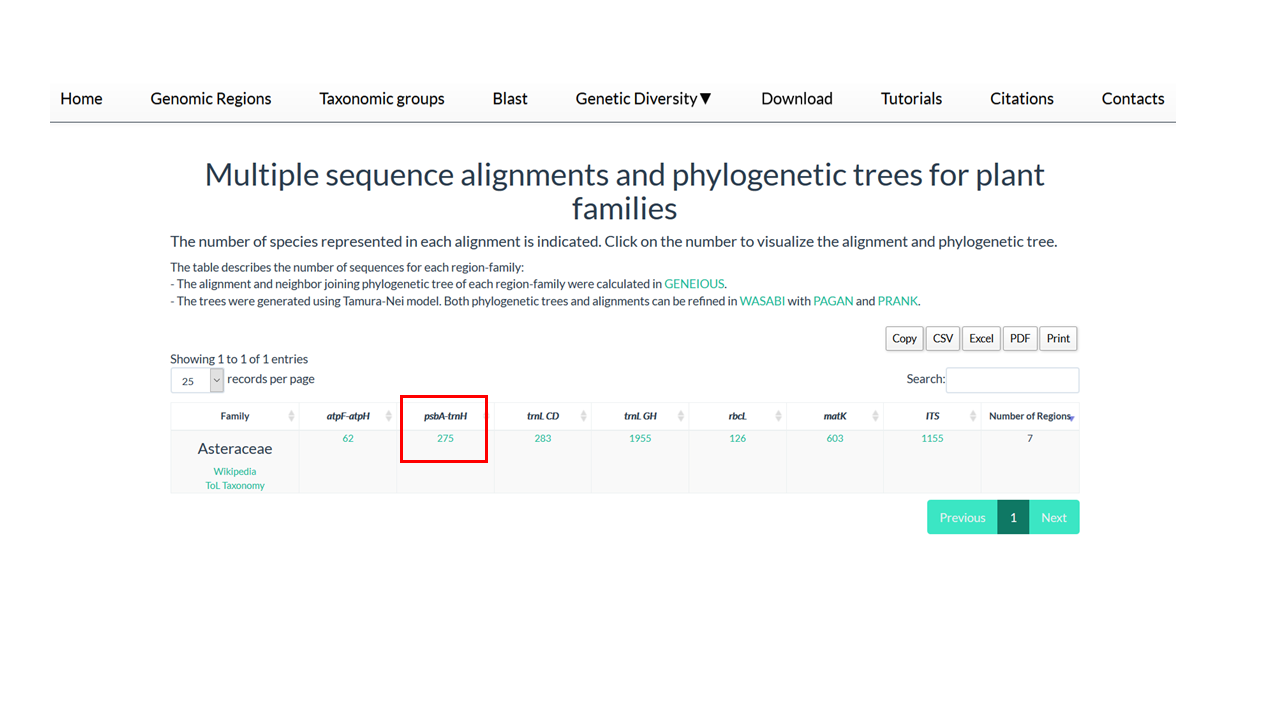Open atpF-atpH alignment with 62 species
Screen dimensions: 1280x720
coord(348,438)
